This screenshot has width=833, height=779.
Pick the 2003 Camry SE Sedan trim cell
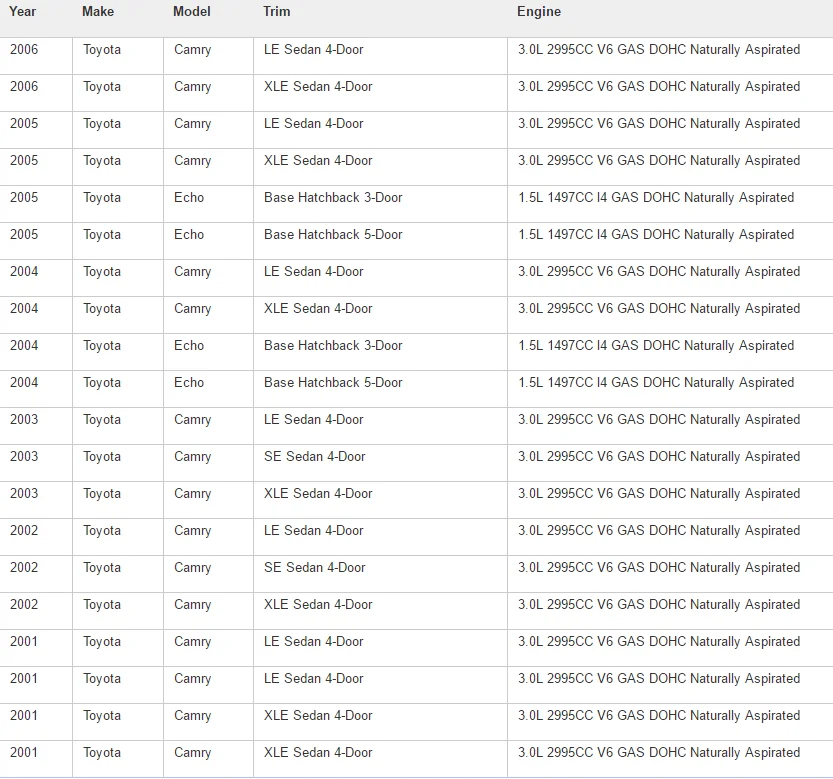coord(380,463)
